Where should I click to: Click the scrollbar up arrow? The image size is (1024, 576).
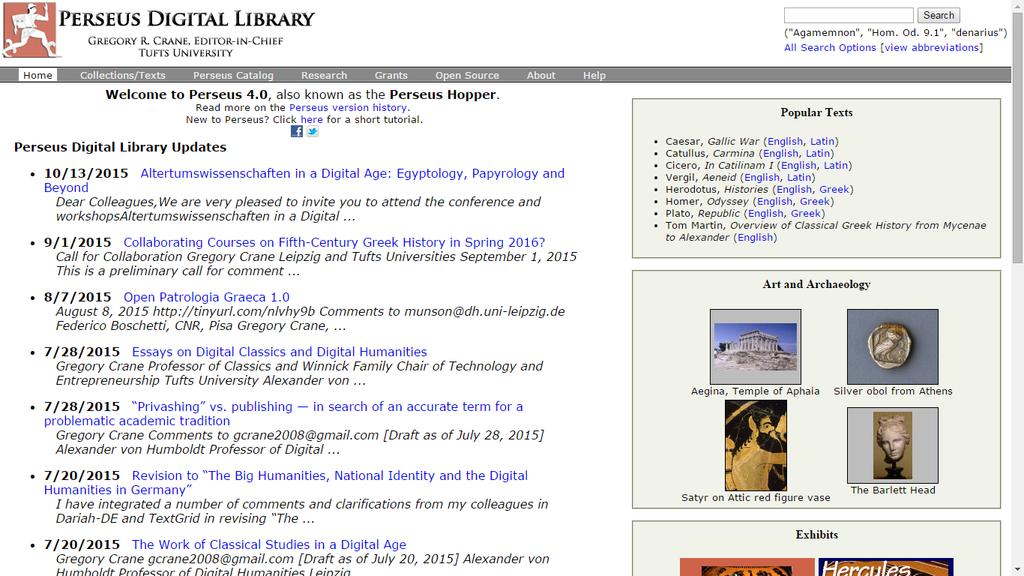[x=1017, y=5]
